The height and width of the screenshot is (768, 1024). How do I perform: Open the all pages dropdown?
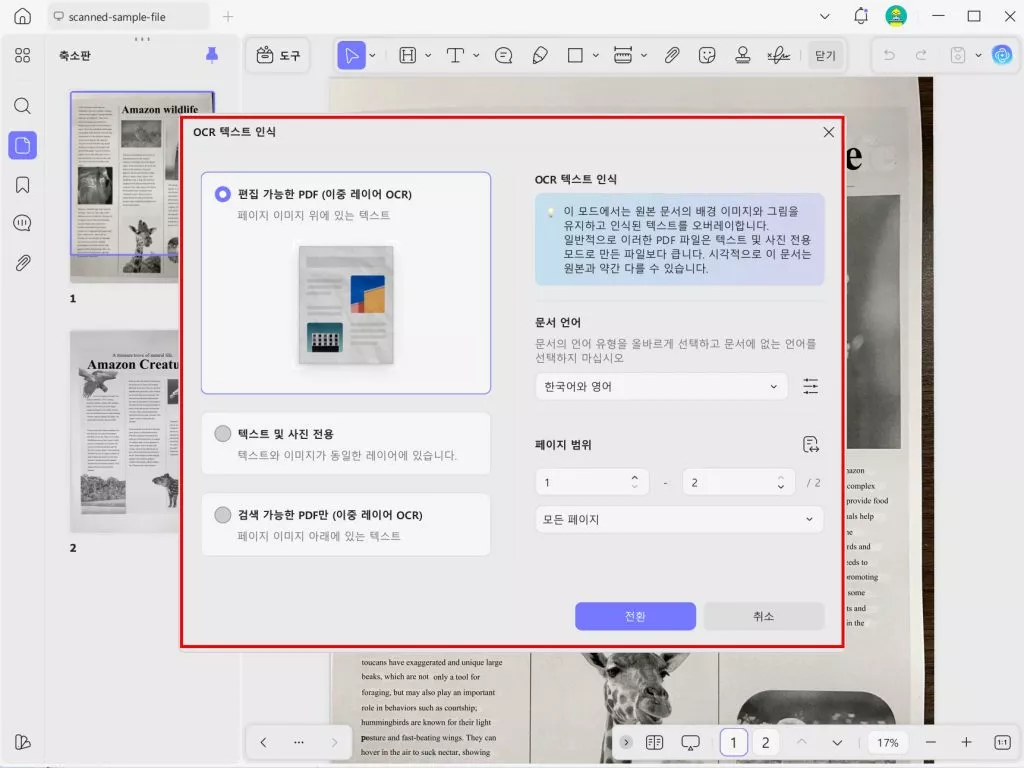[x=679, y=519]
